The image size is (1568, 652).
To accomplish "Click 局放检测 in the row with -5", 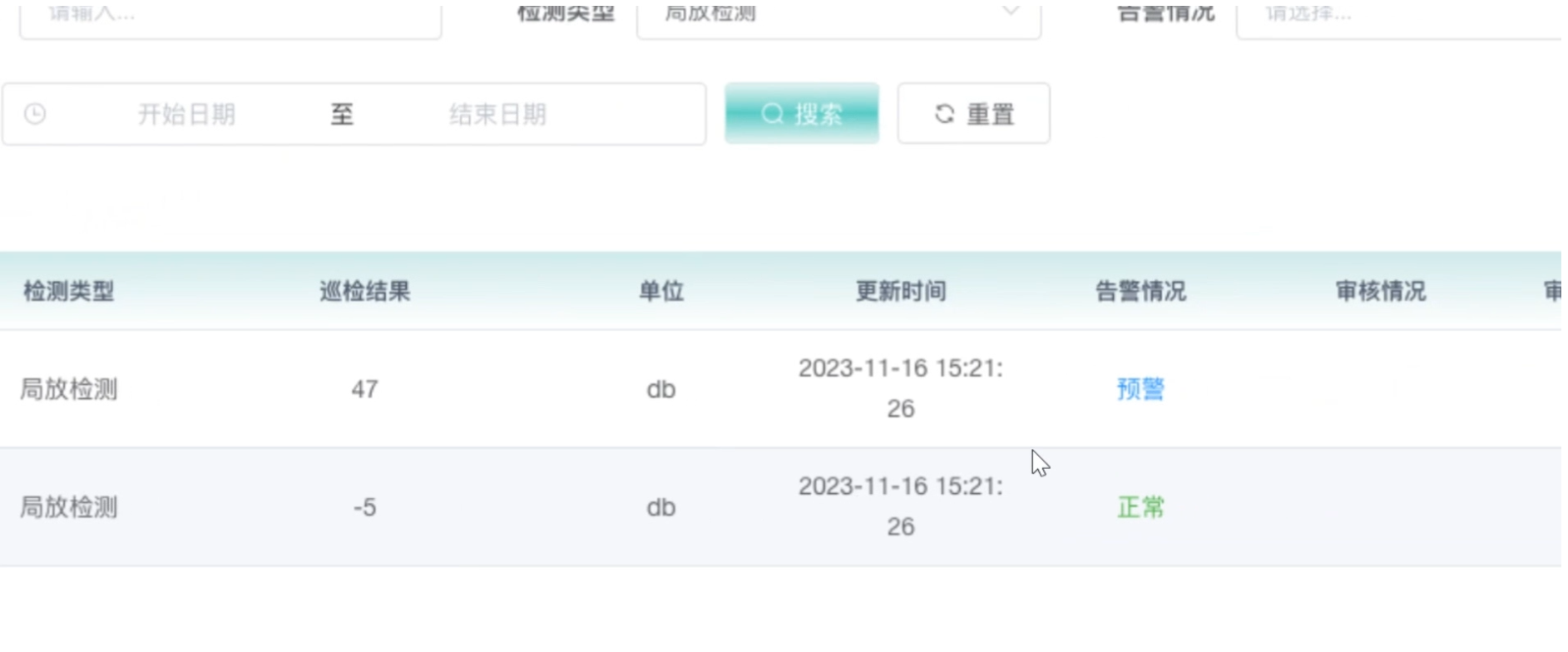I will [x=69, y=507].
